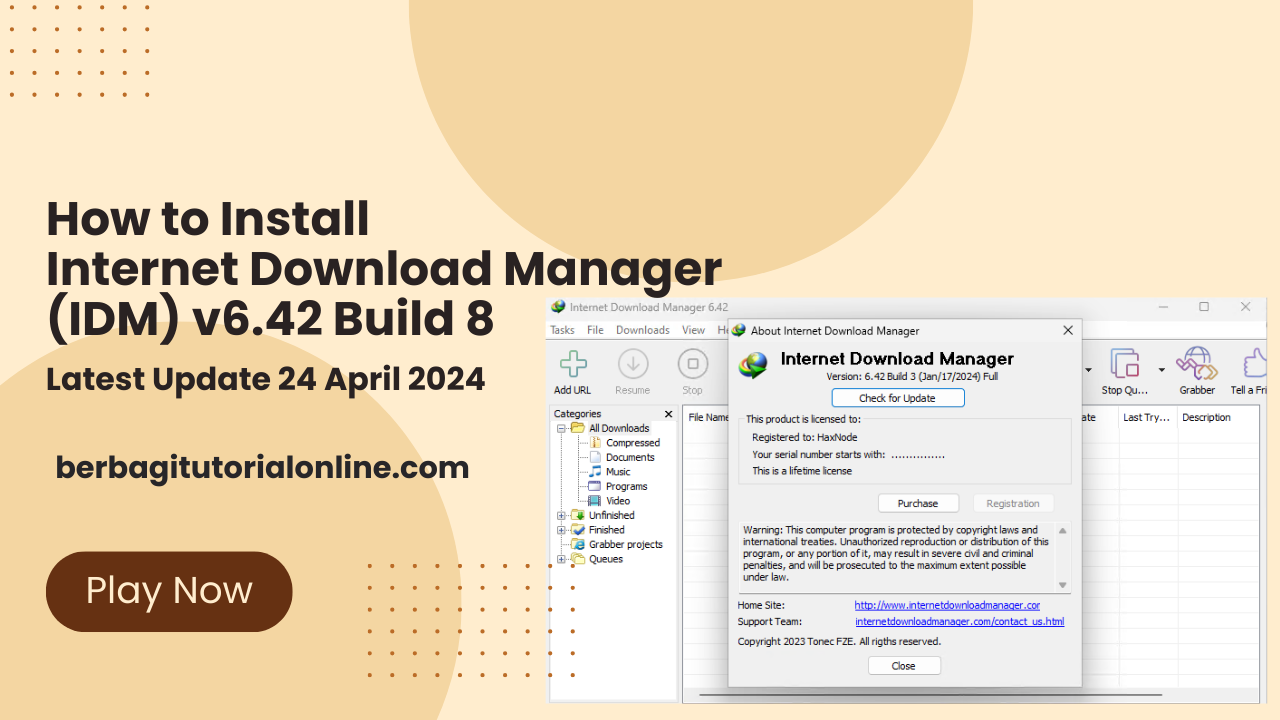Click the Programs category icon
Viewport: 1280px width, 720px height.
pos(595,486)
